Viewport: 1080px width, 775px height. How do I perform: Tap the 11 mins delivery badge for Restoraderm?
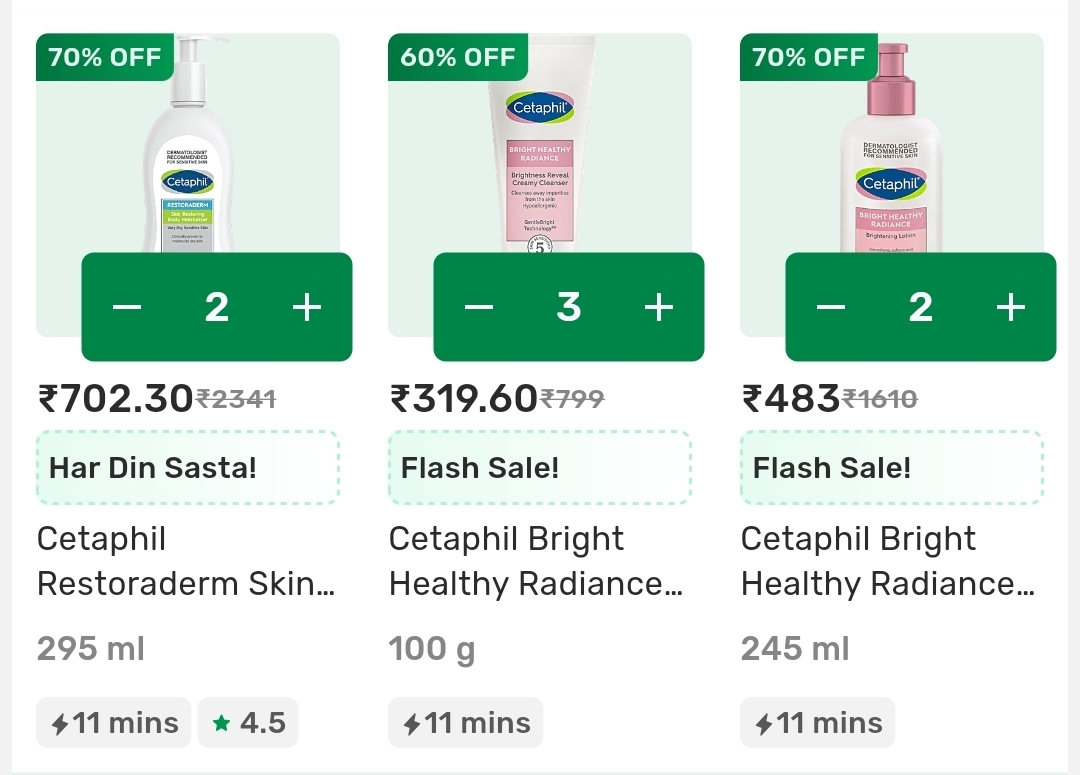click(114, 722)
